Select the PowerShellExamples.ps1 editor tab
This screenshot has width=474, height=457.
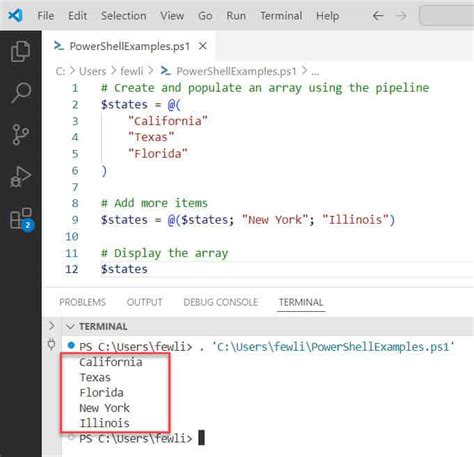click(x=129, y=46)
